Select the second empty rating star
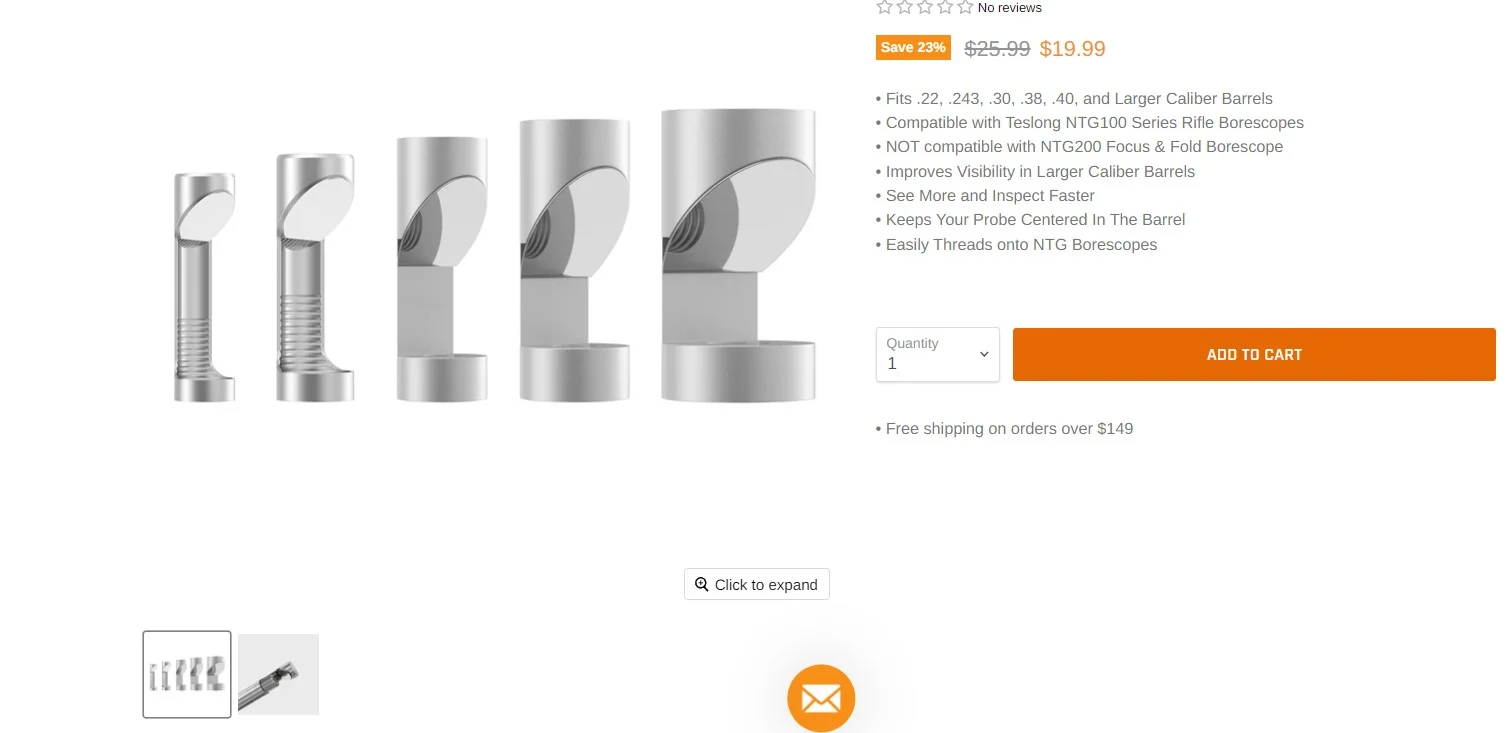The image size is (1512, 733). click(x=904, y=8)
